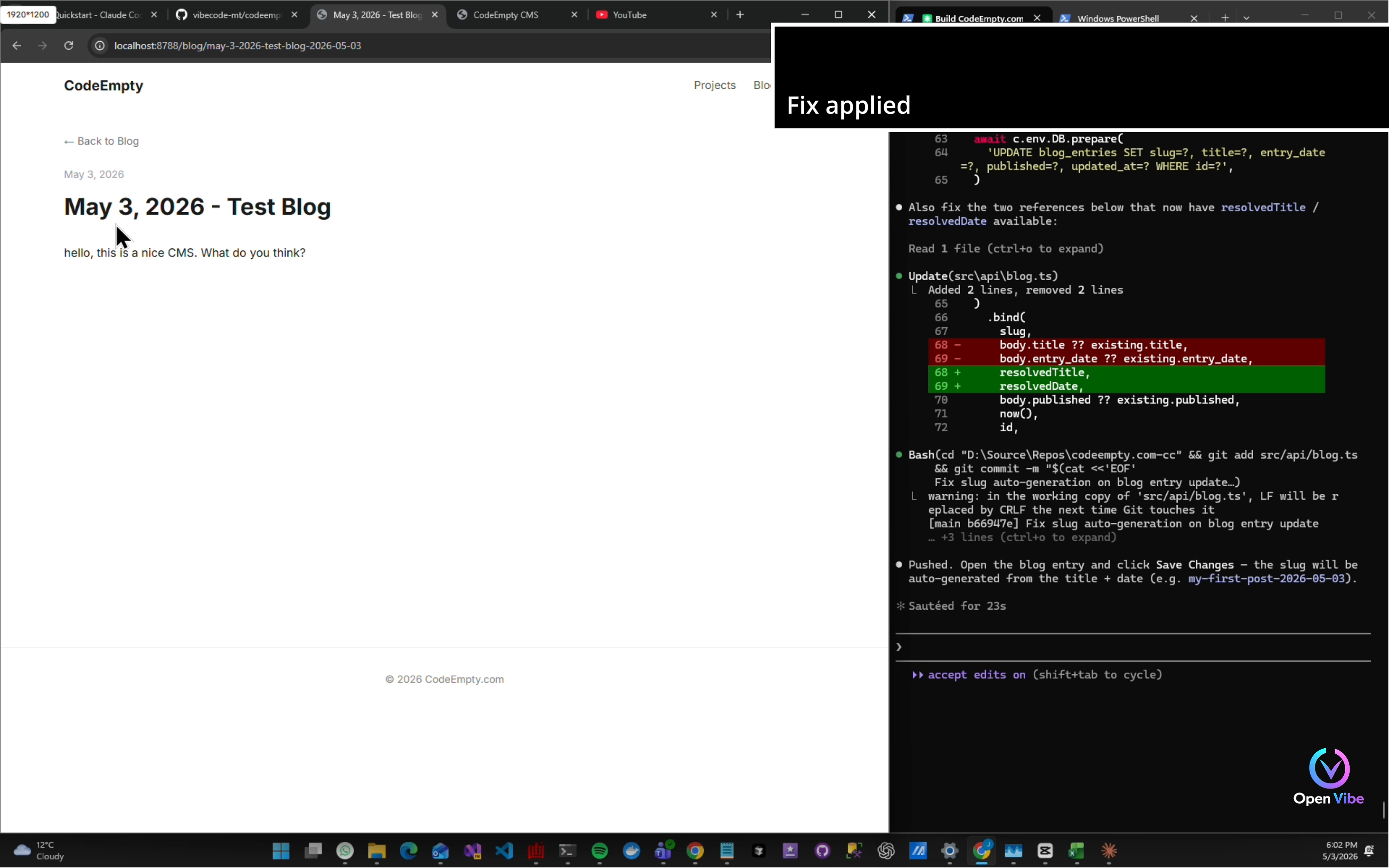Screen dimensions: 1389x868
Task: View site info for localhost address
Action: coord(99,45)
